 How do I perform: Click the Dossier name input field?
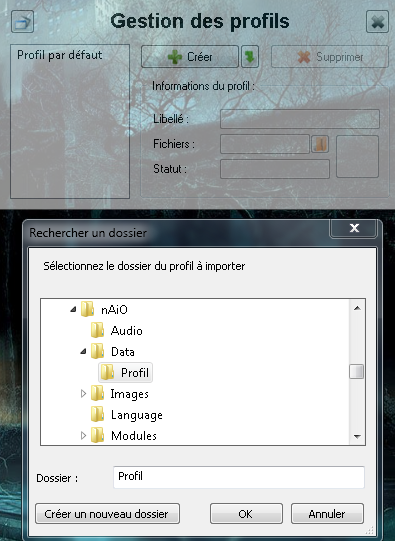[x=239, y=477]
